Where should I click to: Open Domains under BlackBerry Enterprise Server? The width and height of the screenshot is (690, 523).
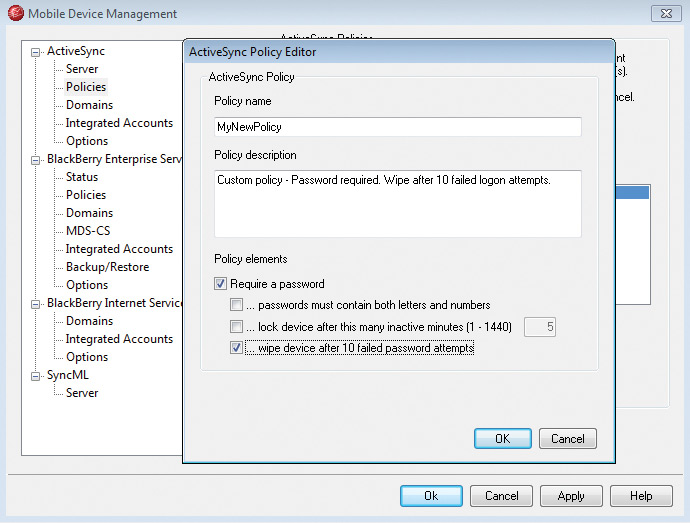point(89,213)
